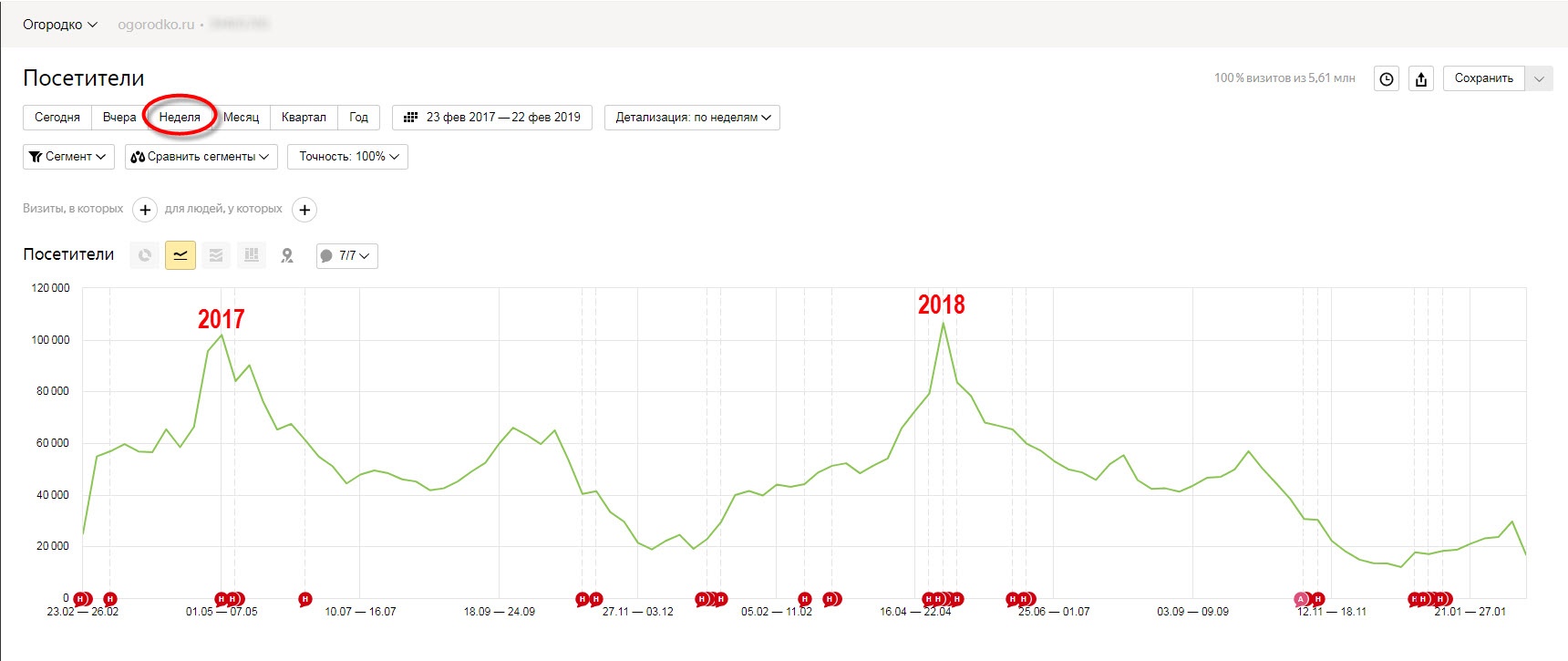
Task: Choose the "Неделя" period tab
Action: tap(180, 118)
